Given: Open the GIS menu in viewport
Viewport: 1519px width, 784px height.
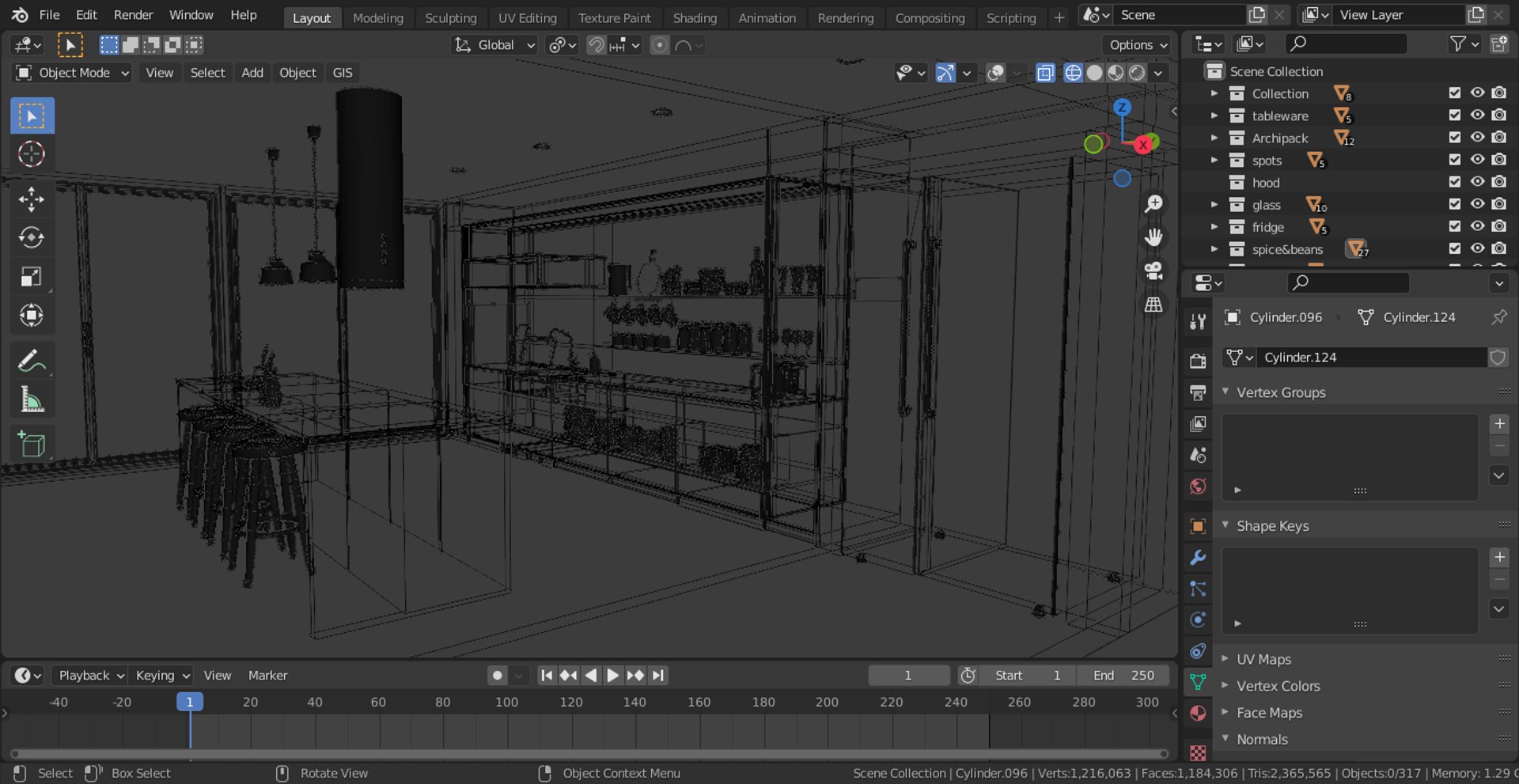Looking at the screenshot, I should tap(342, 73).
